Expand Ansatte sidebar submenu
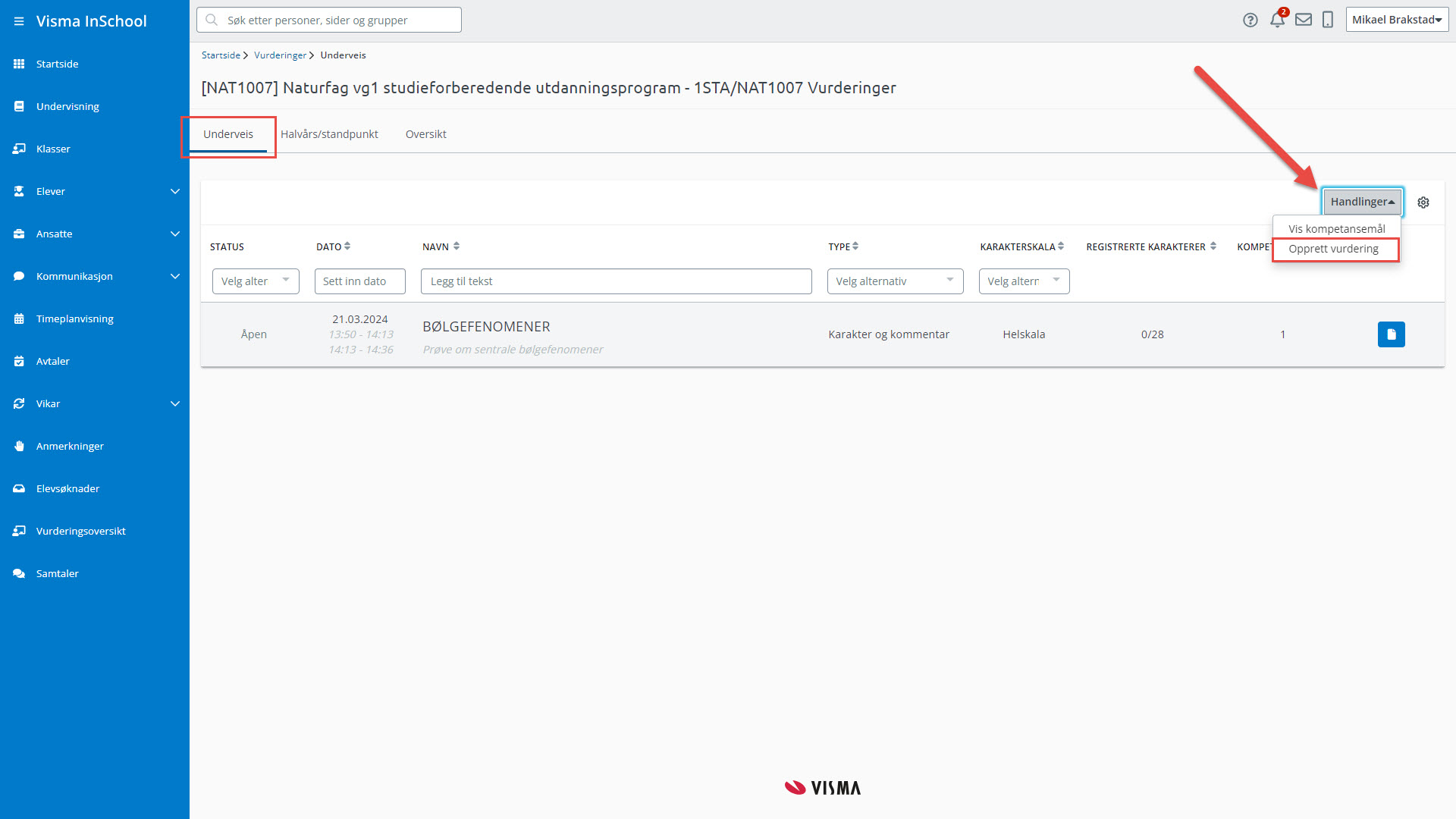The height and width of the screenshot is (819, 1456). [175, 234]
